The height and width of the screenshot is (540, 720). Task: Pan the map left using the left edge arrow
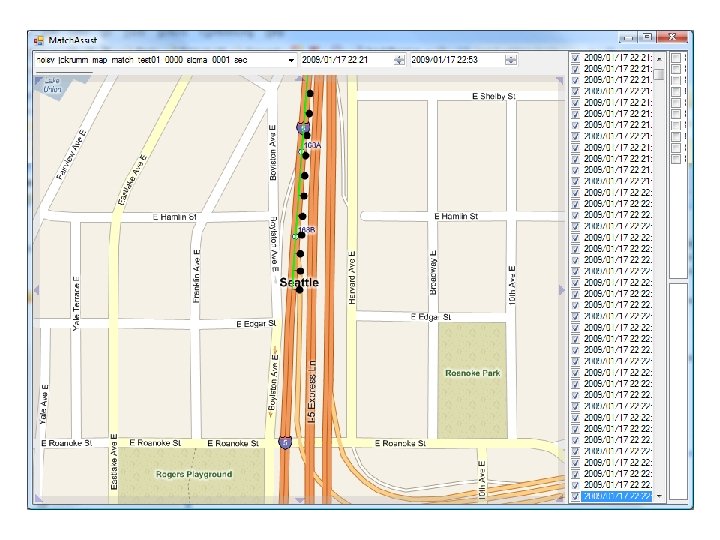[x=37, y=290]
